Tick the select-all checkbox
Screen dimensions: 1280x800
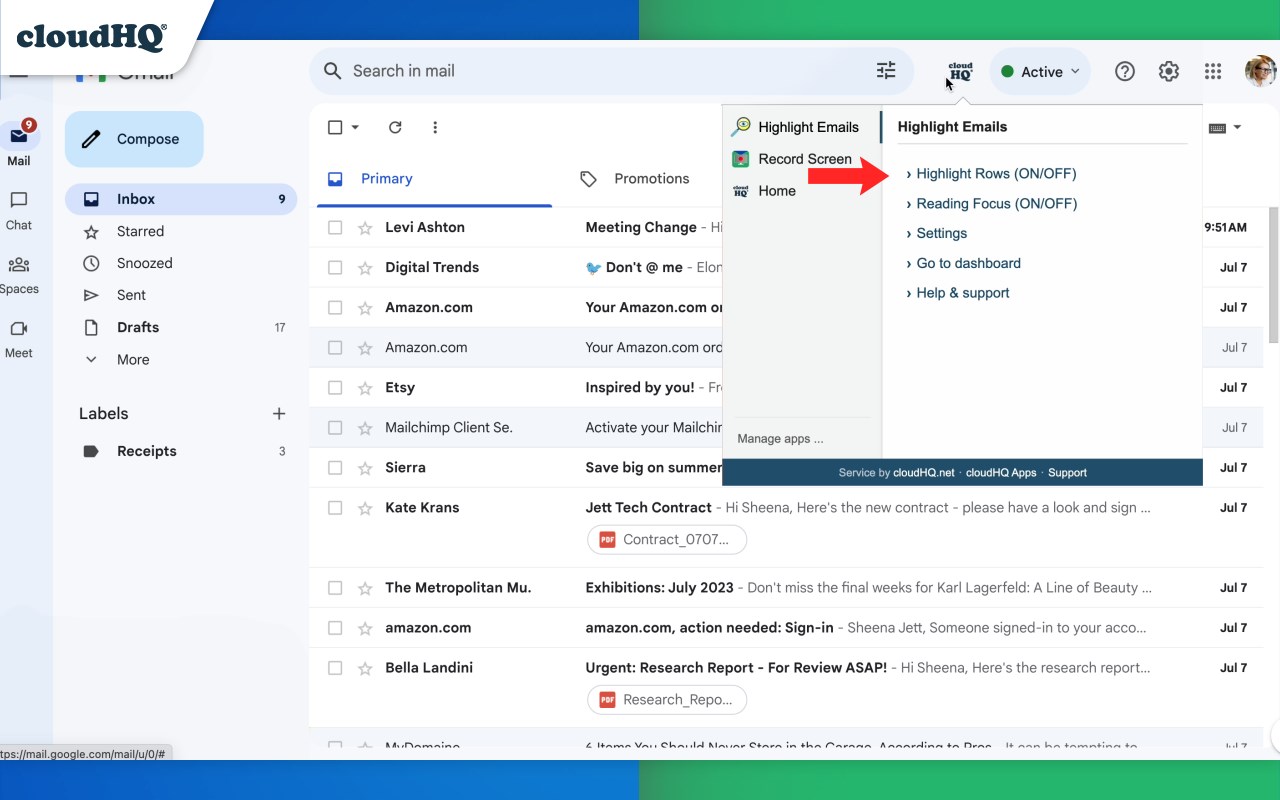point(335,127)
